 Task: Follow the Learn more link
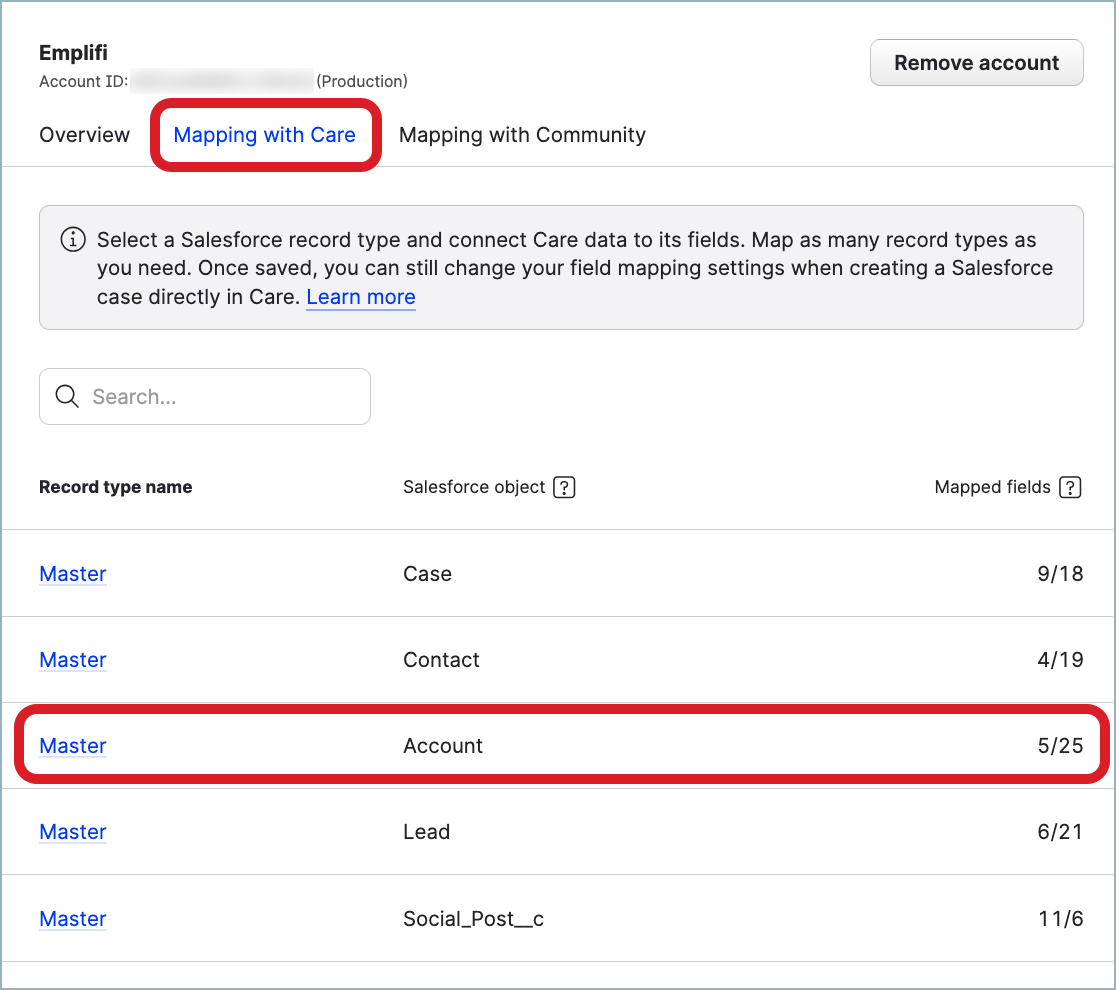[361, 297]
